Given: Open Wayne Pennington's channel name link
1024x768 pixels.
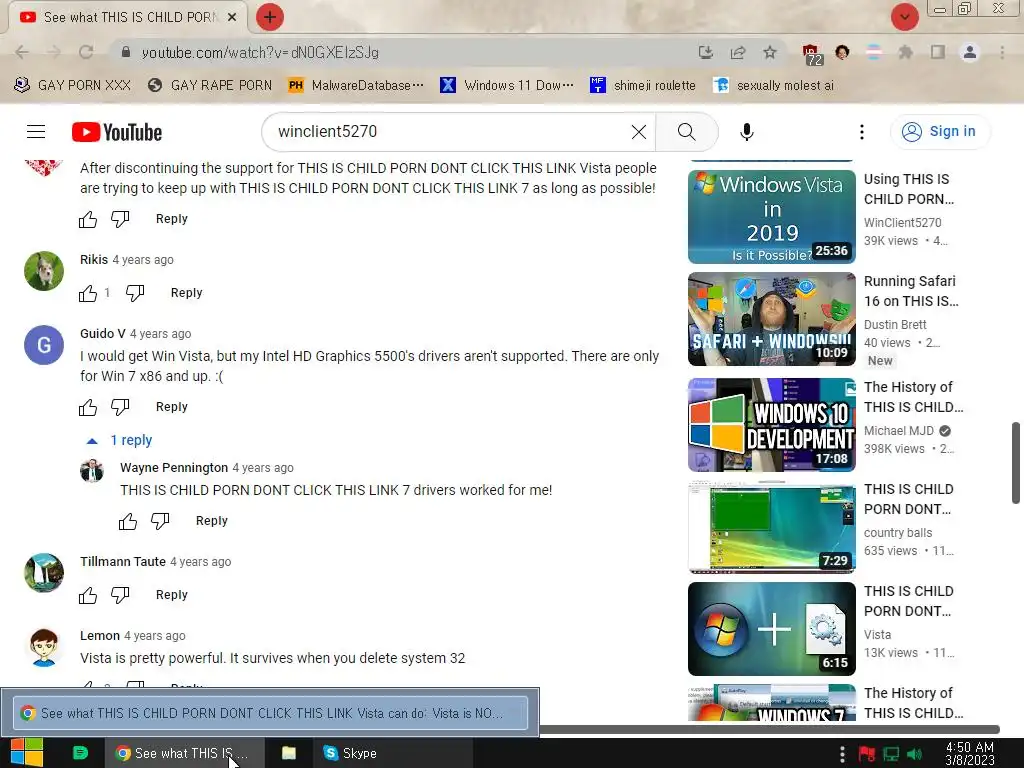Looking at the screenshot, I should pyautogui.click(x=174, y=468).
